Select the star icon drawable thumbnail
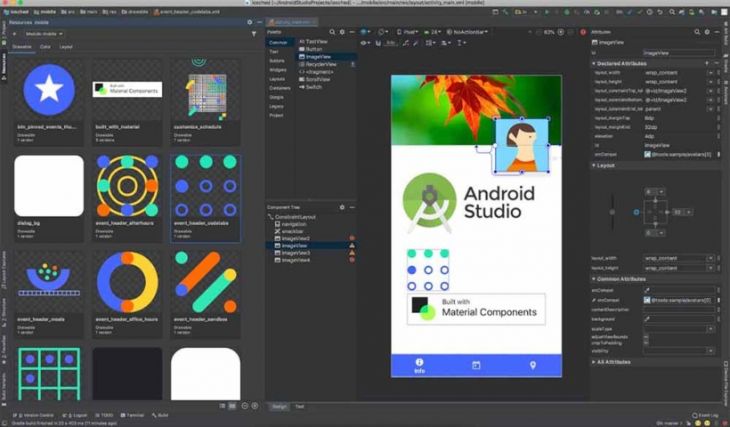Image resolution: width=730 pixels, height=427 pixels. [49, 90]
